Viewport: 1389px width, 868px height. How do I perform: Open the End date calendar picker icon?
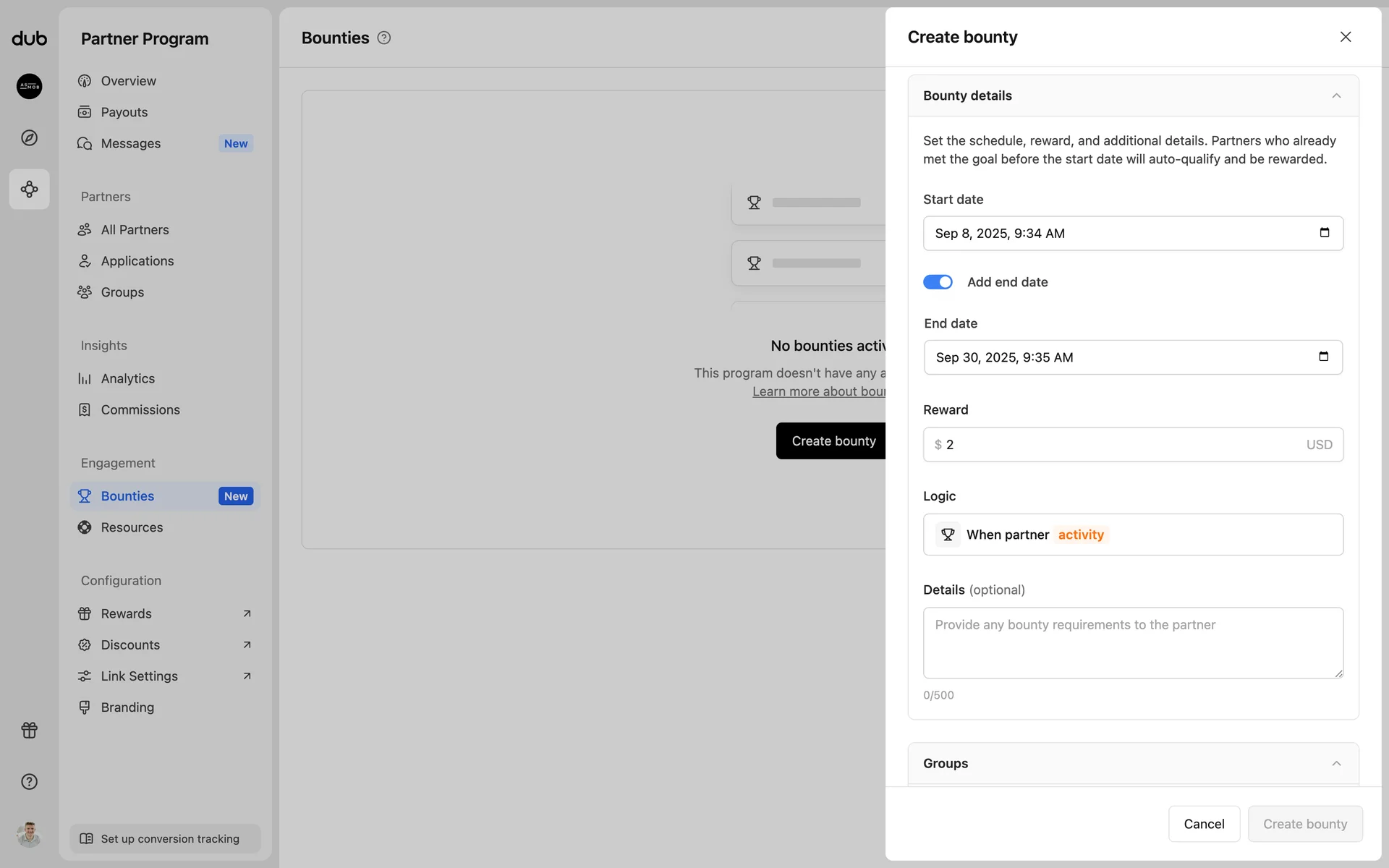coord(1323,357)
